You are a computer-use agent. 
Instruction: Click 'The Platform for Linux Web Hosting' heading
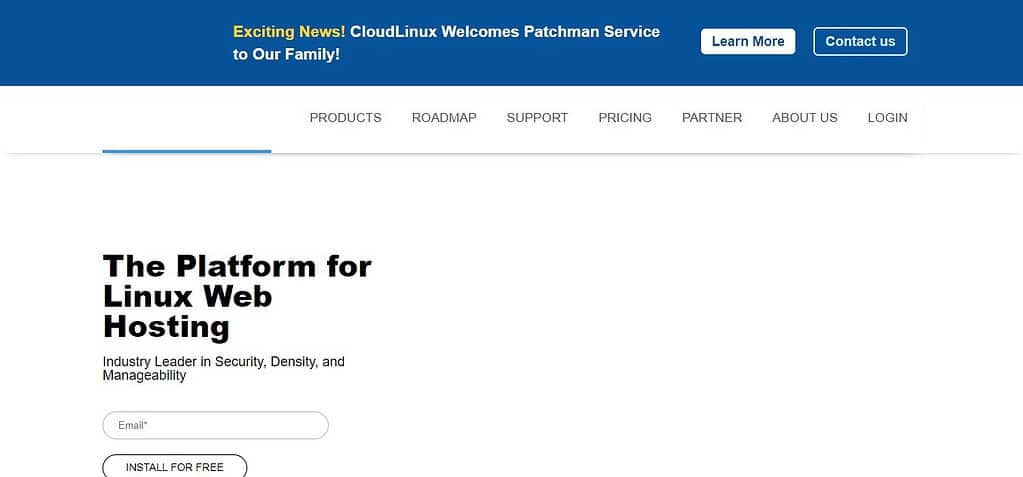(237, 296)
